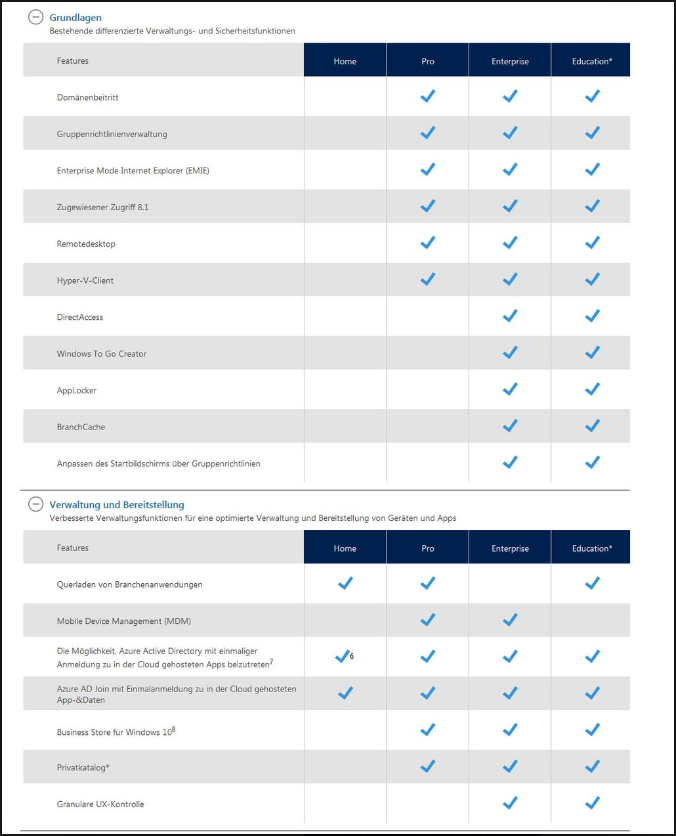Click the Home checkmark for Azure AD Join

click(345, 693)
